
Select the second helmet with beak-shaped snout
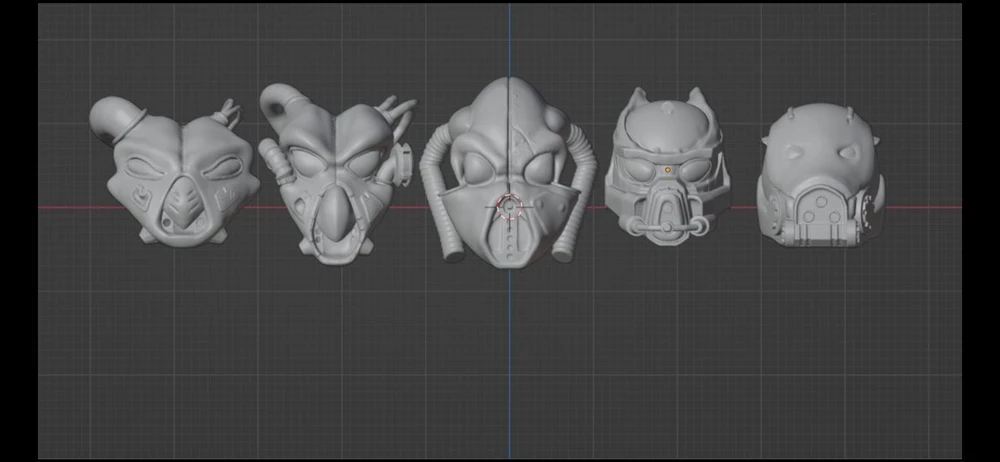(337, 174)
